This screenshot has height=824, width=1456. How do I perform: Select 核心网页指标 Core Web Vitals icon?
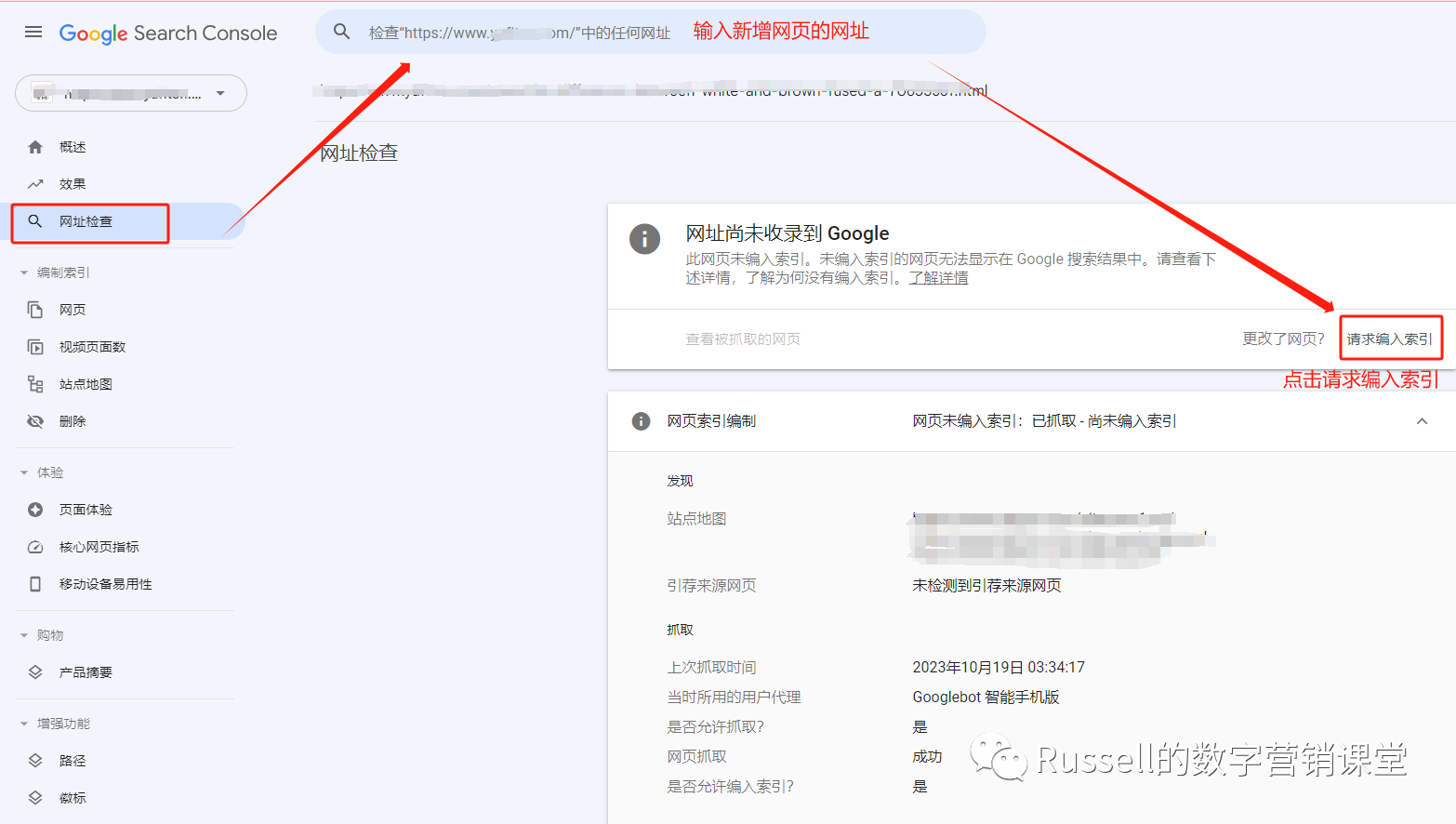pyautogui.click(x=35, y=546)
